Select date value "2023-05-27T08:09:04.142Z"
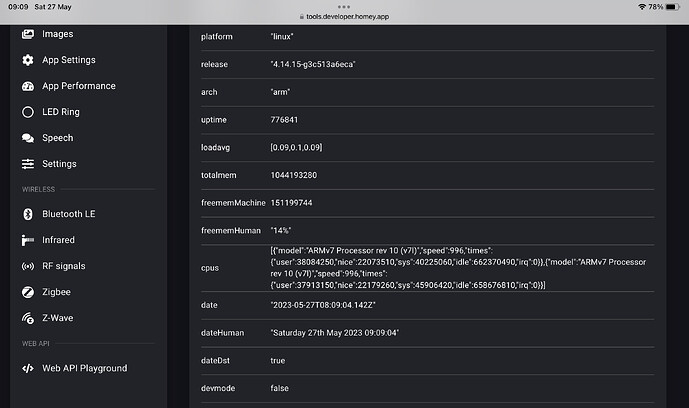 point(323,305)
